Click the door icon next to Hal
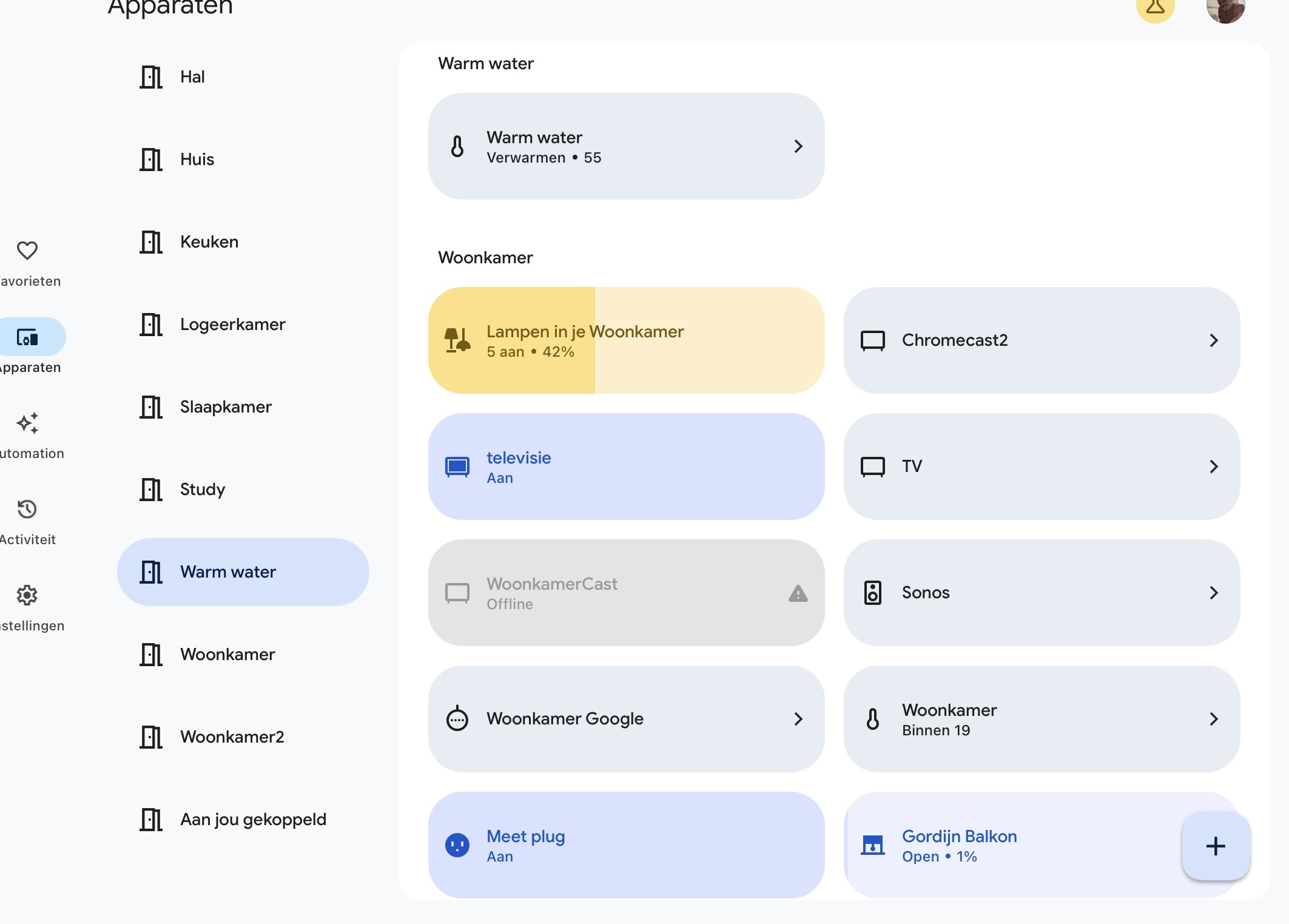The width and height of the screenshot is (1289, 924). click(151, 77)
